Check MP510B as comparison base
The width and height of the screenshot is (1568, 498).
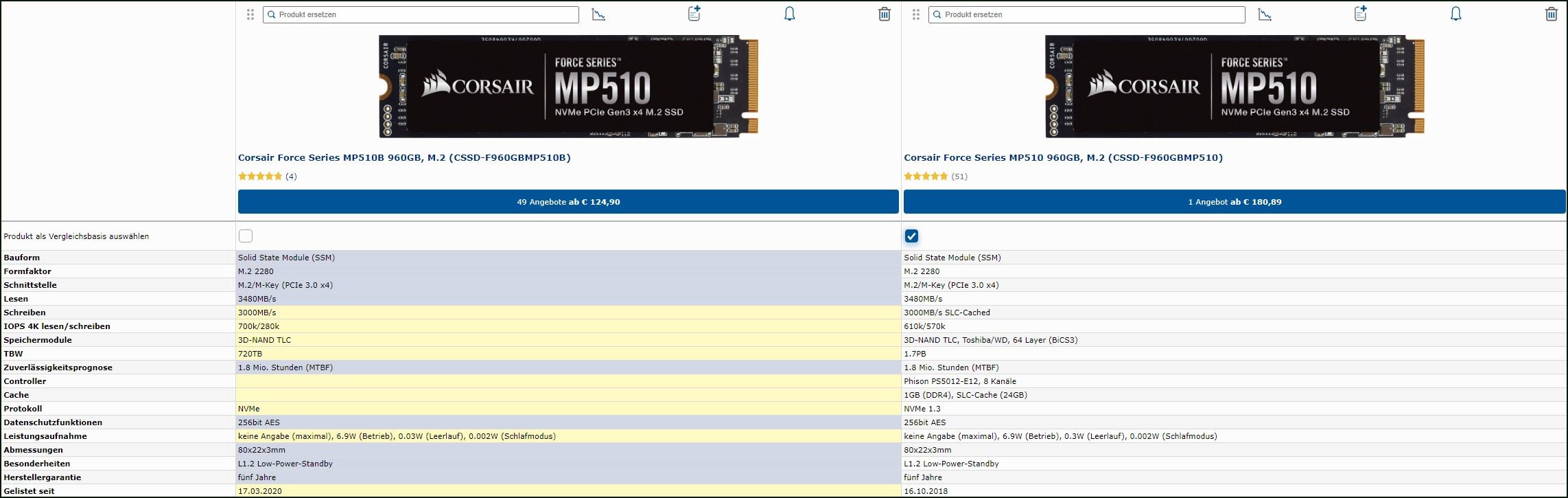tap(246, 236)
